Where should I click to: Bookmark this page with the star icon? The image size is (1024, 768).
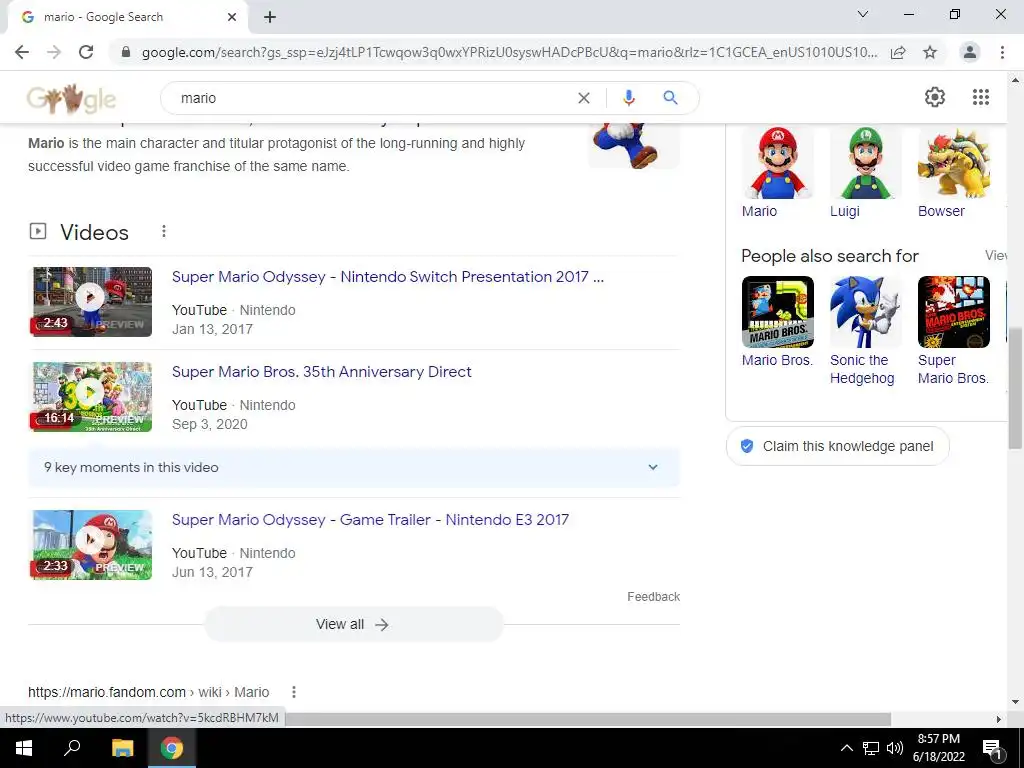(x=930, y=52)
